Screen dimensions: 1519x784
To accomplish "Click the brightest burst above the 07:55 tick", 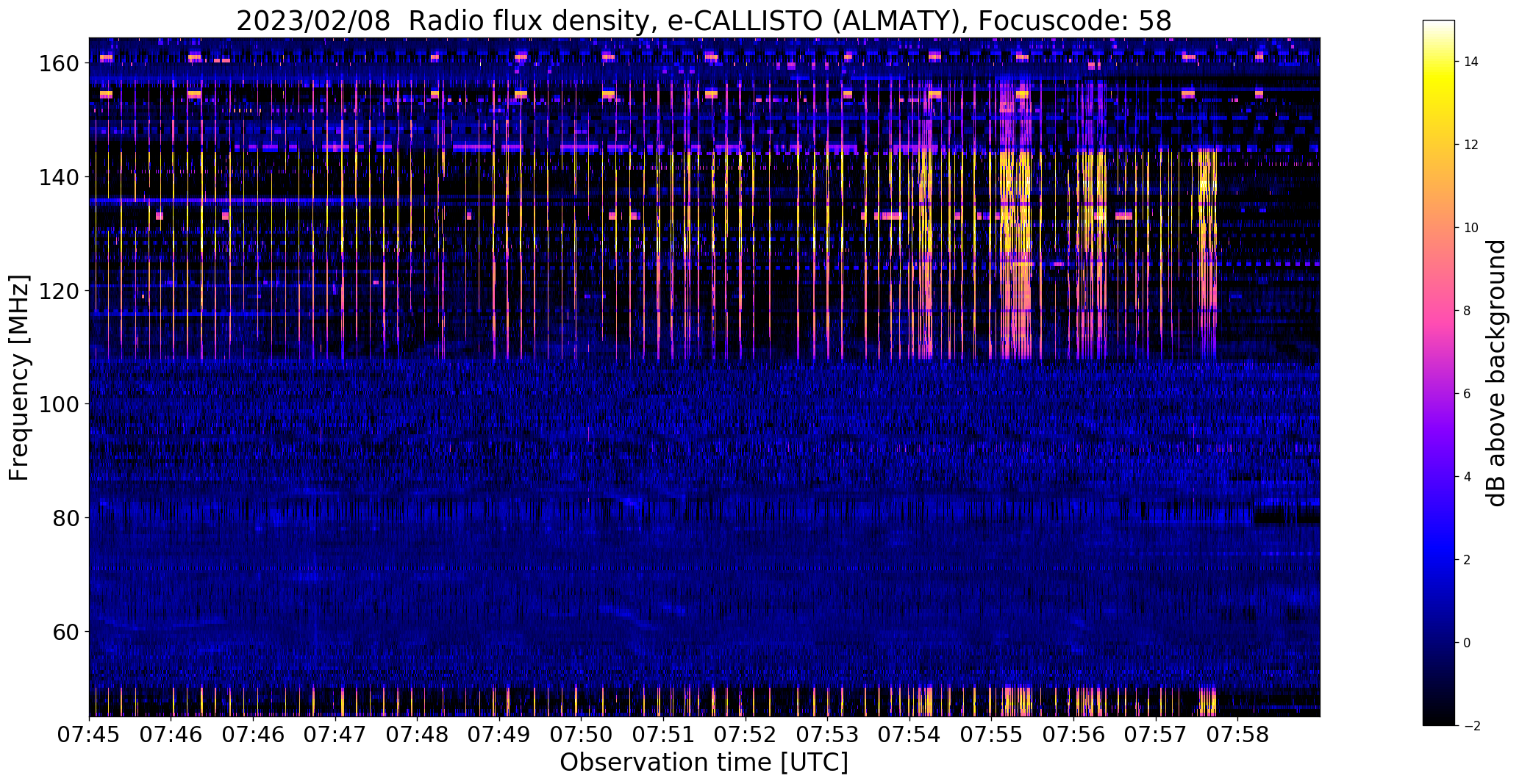I will point(1015,220).
